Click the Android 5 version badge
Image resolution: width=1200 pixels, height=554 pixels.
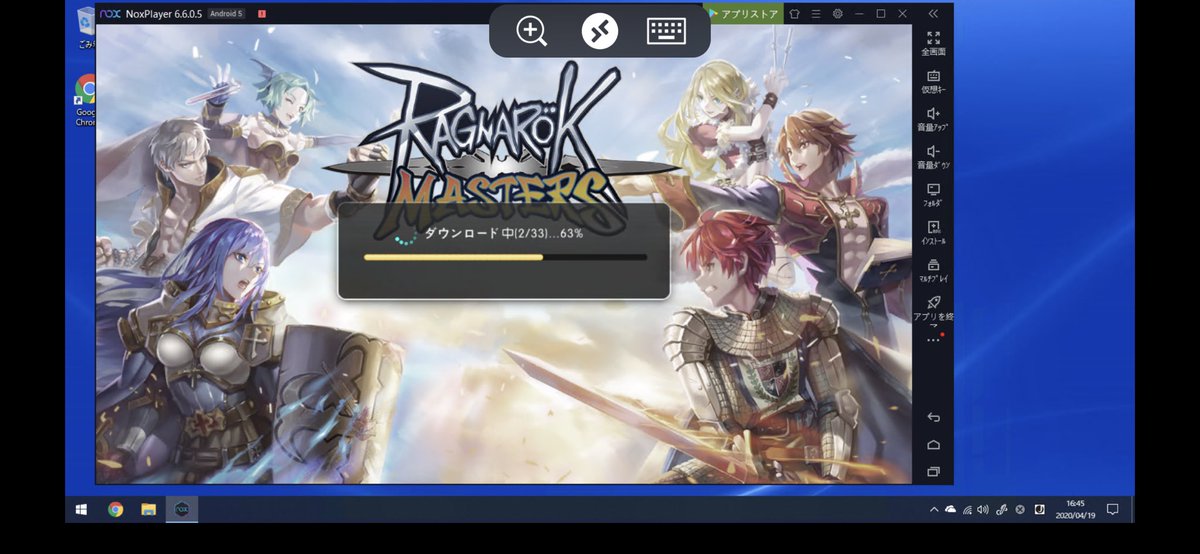tap(226, 14)
